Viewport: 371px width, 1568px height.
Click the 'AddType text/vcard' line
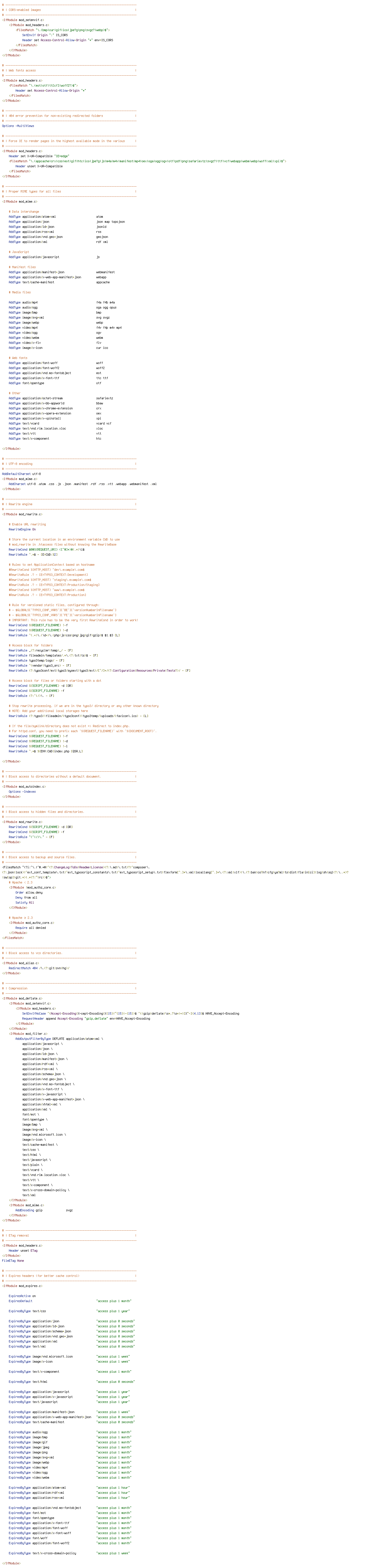coord(60,423)
